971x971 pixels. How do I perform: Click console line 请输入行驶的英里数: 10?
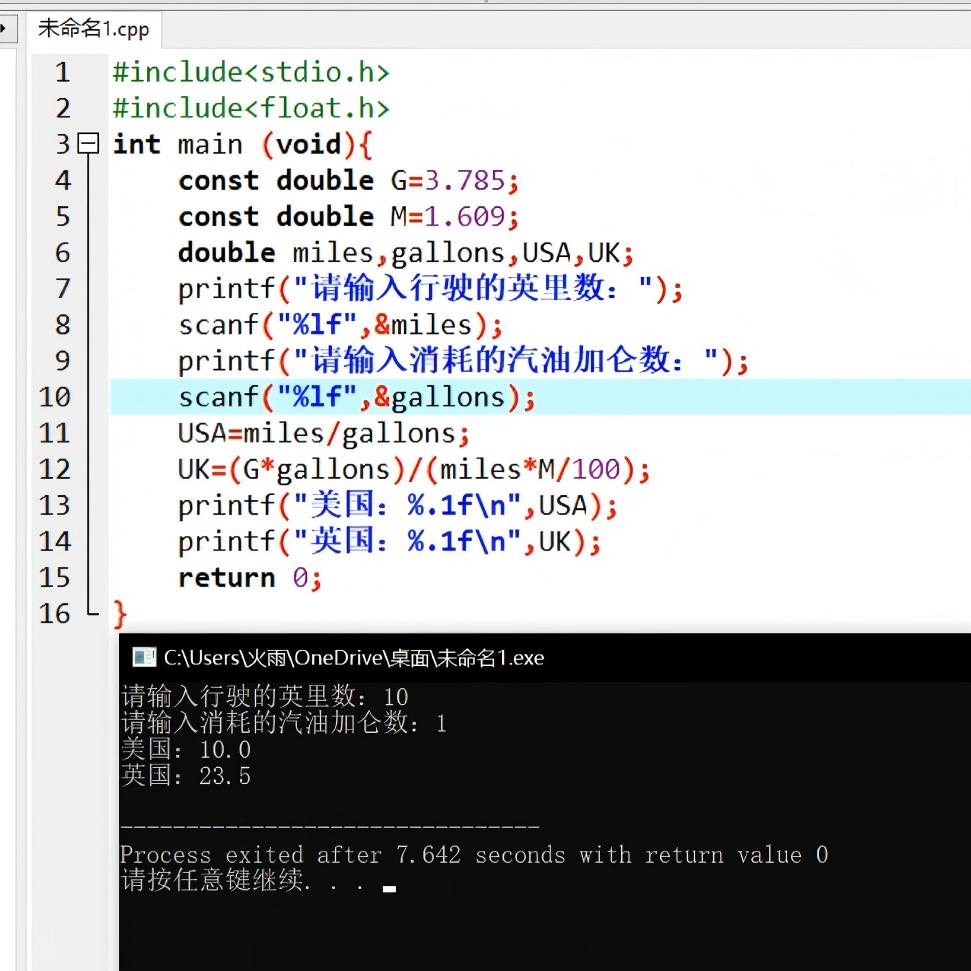[265, 697]
